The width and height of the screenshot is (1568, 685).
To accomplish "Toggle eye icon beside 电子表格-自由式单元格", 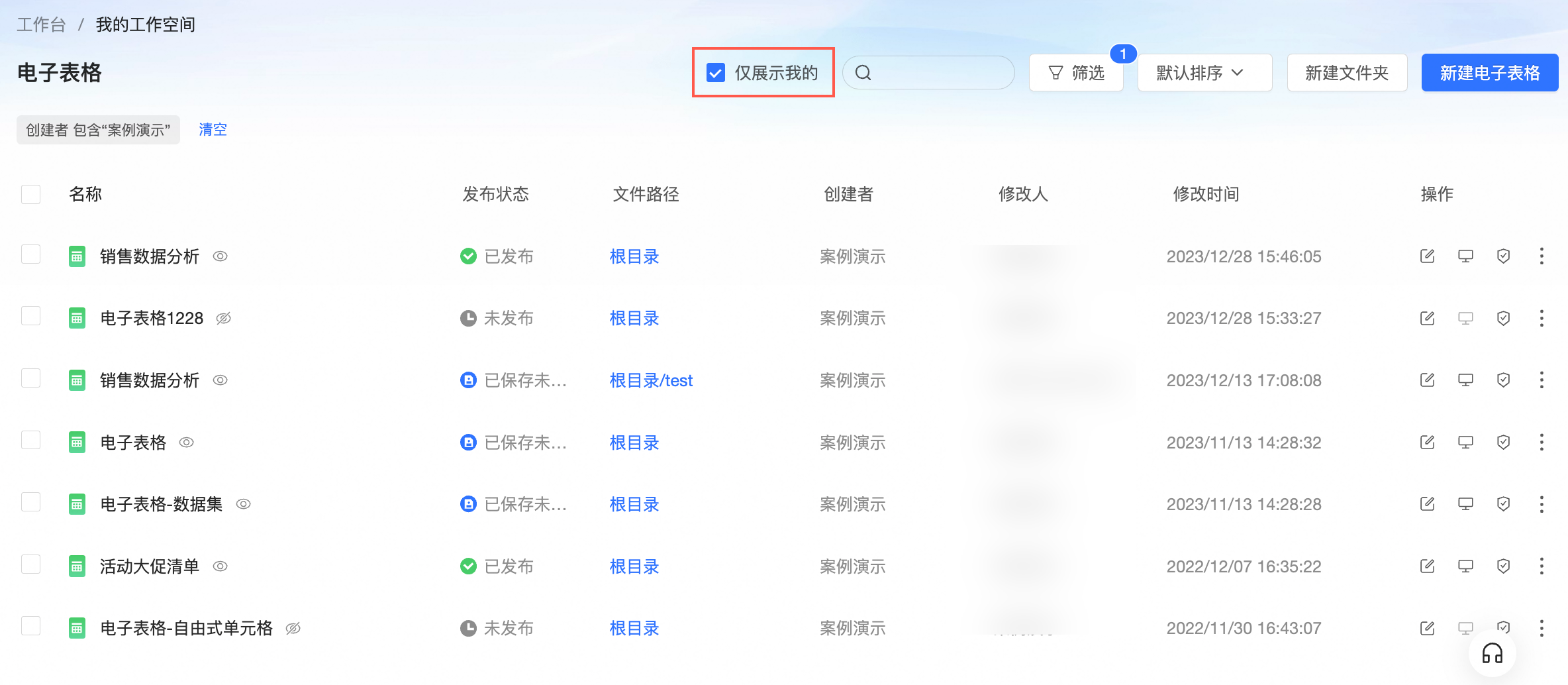I will (293, 628).
